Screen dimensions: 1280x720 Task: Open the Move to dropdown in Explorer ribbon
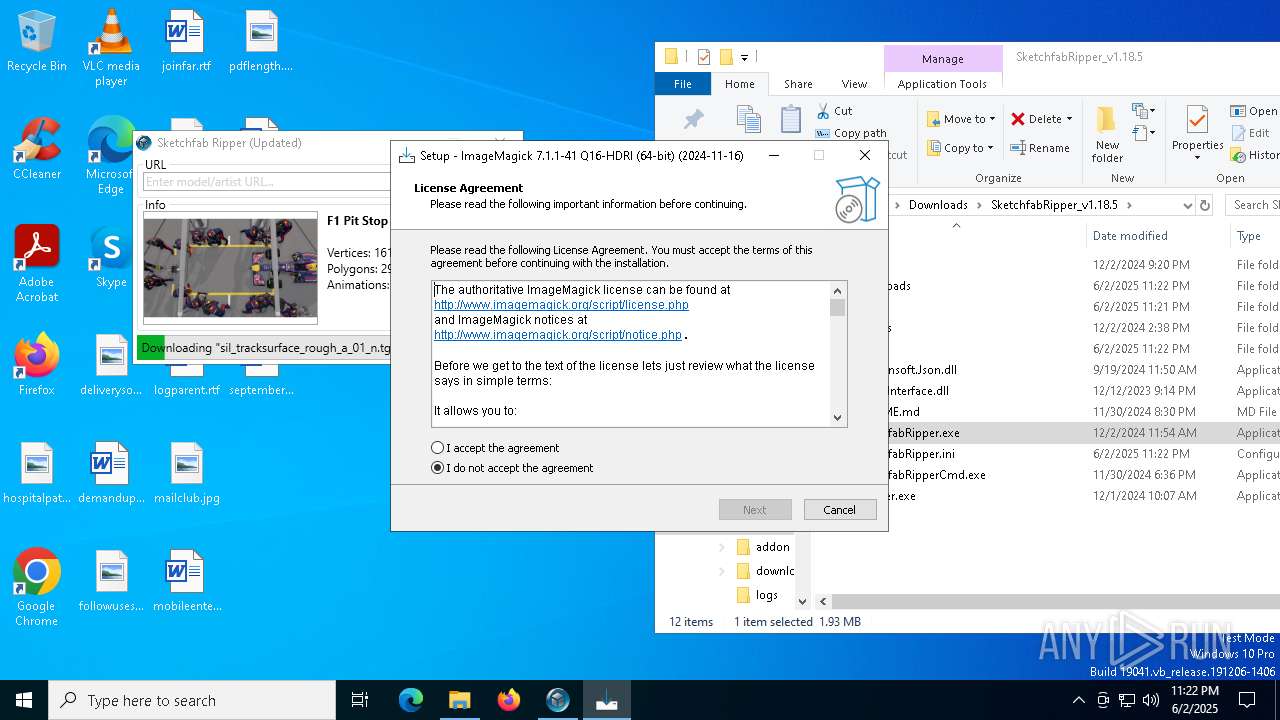[961, 119]
